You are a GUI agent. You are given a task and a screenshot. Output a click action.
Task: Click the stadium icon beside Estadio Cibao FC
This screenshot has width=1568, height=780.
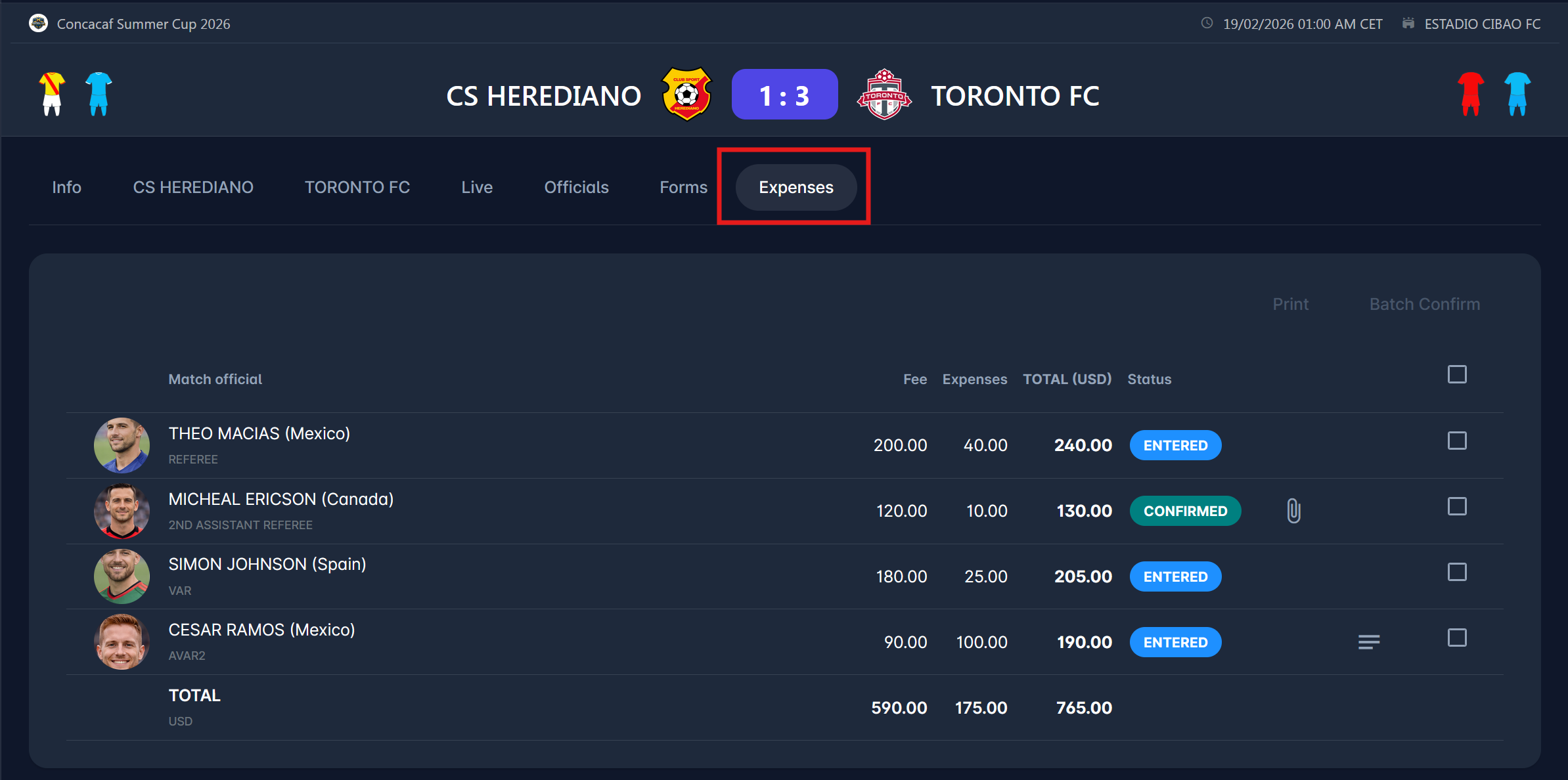pos(1408,24)
